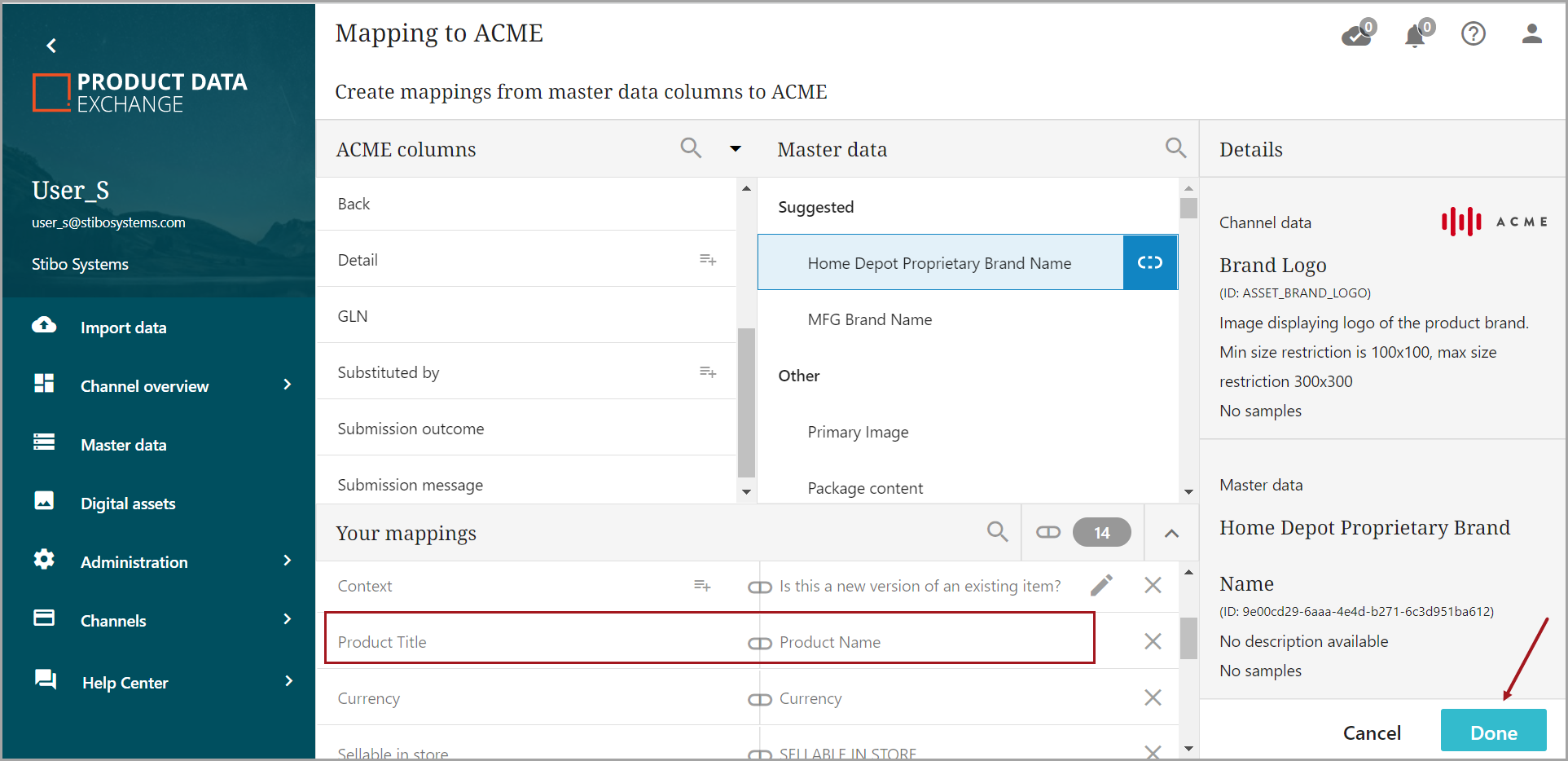The width and height of the screenshot is (1568, 761).
Task: Remove the Product Title mapping
Action: click(x=1153, y=641)
